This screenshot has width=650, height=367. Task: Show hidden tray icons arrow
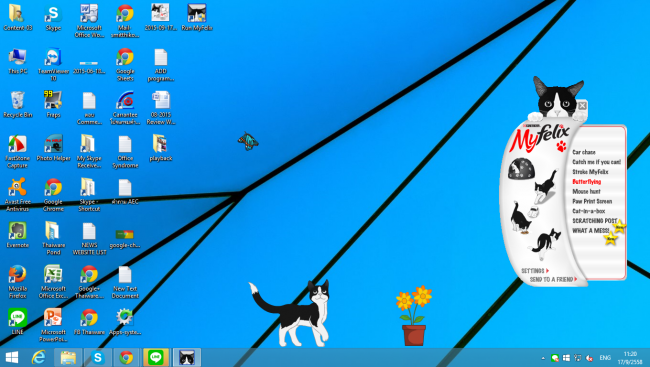tap(543, 358)
